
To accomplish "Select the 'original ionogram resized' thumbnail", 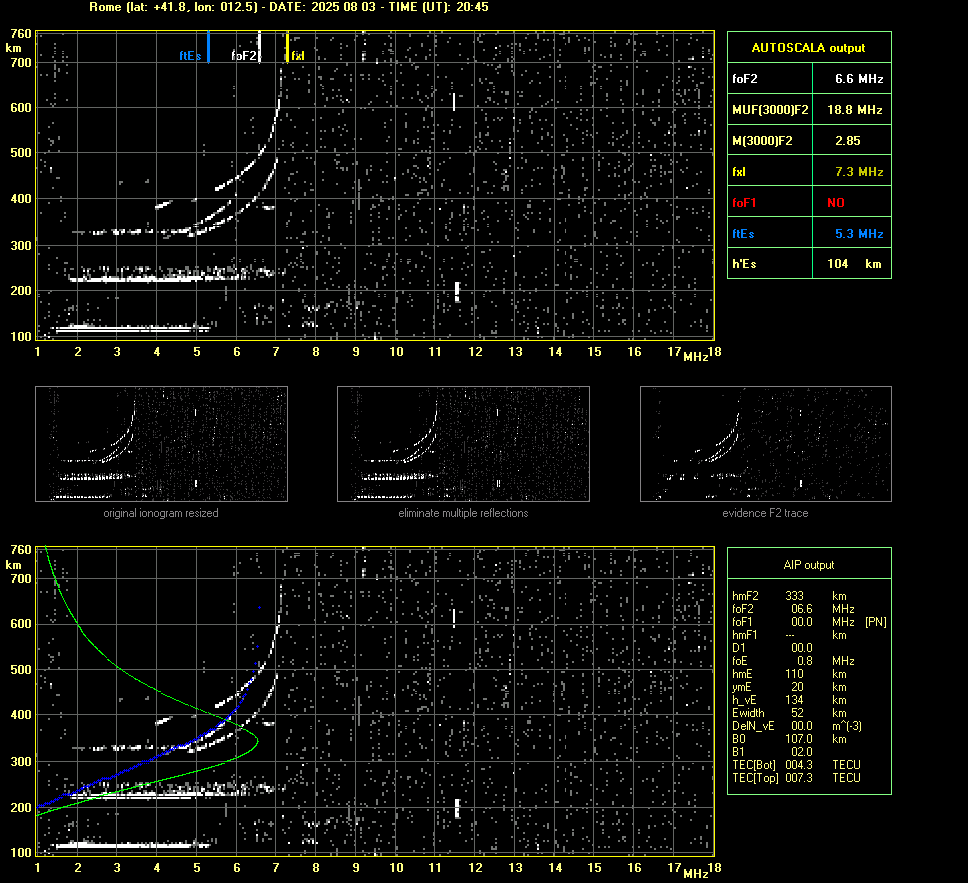I will click(161, 444).
